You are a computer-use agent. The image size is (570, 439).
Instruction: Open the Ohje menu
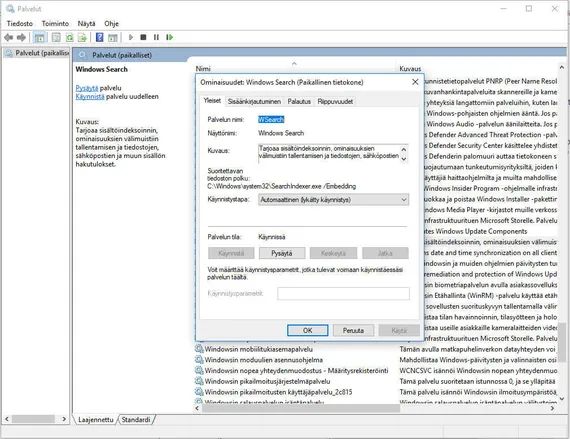pos(111,24)
